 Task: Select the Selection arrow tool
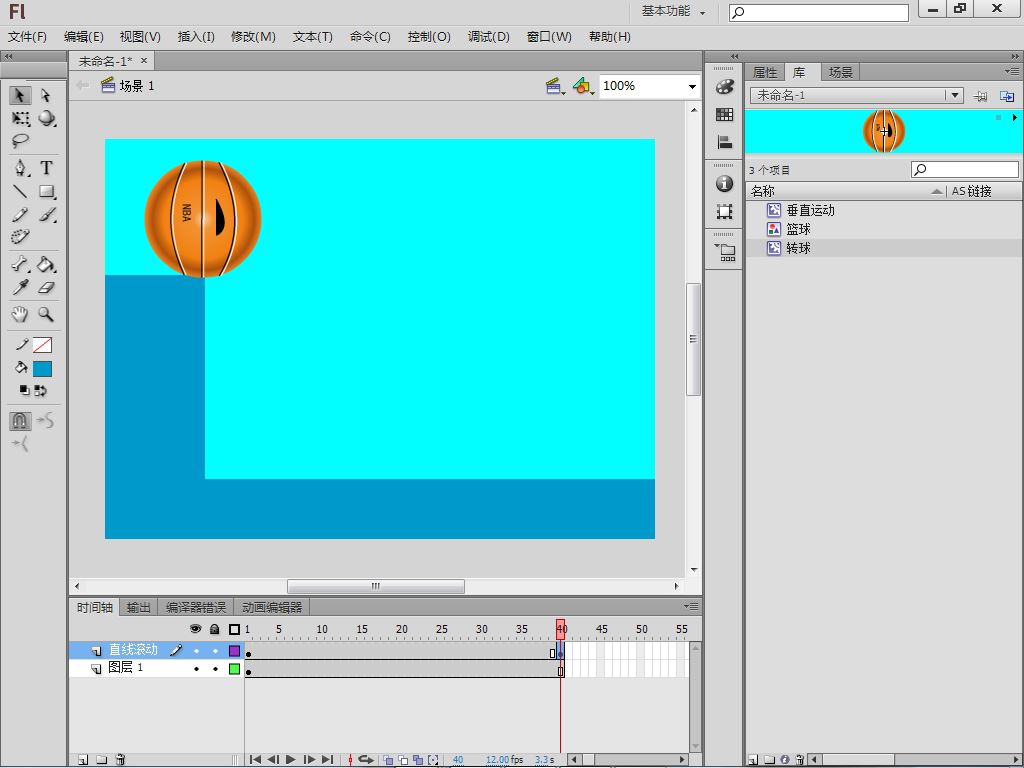coord(20,95)
